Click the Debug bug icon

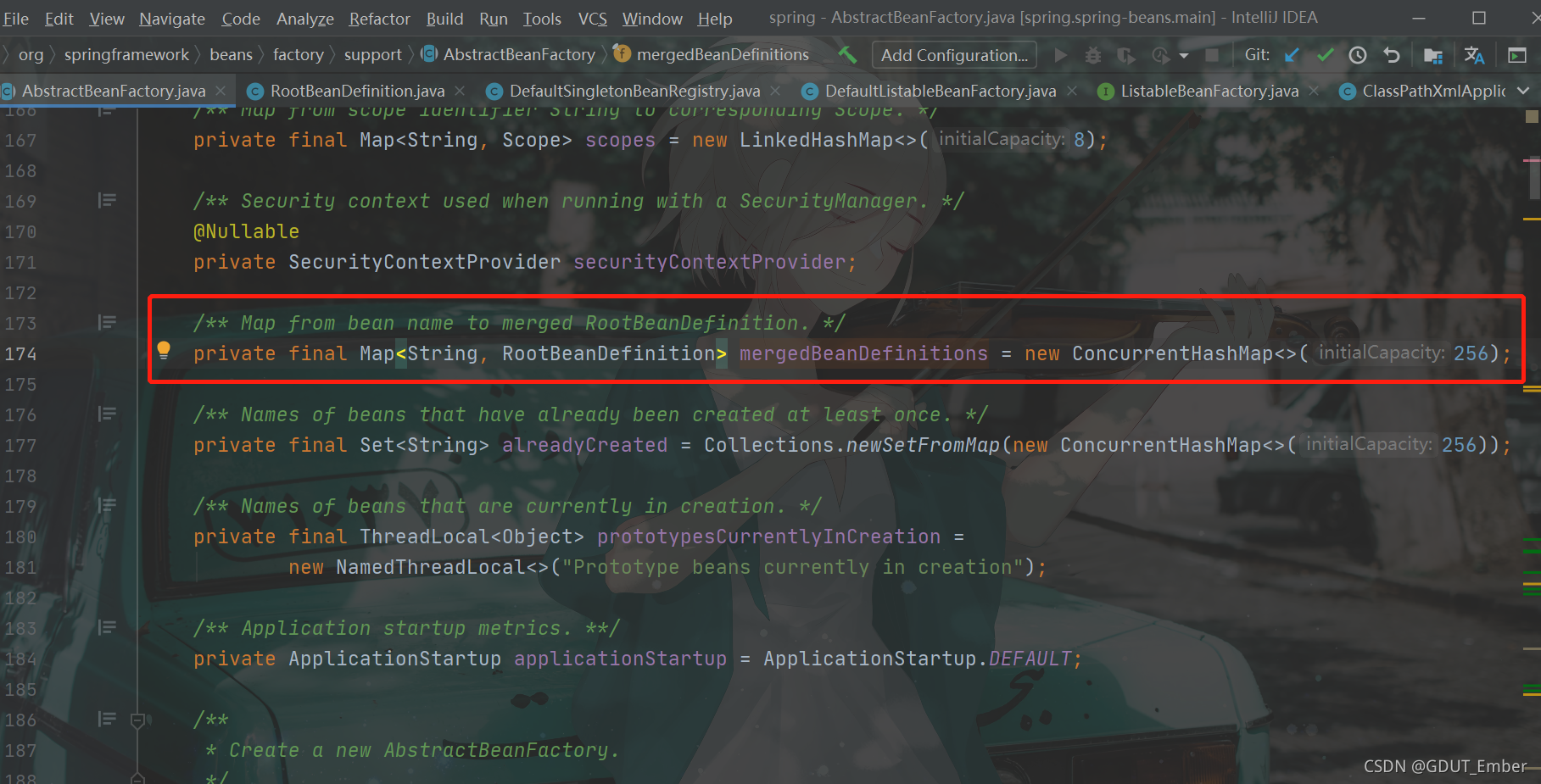[x=1093, y=55]
